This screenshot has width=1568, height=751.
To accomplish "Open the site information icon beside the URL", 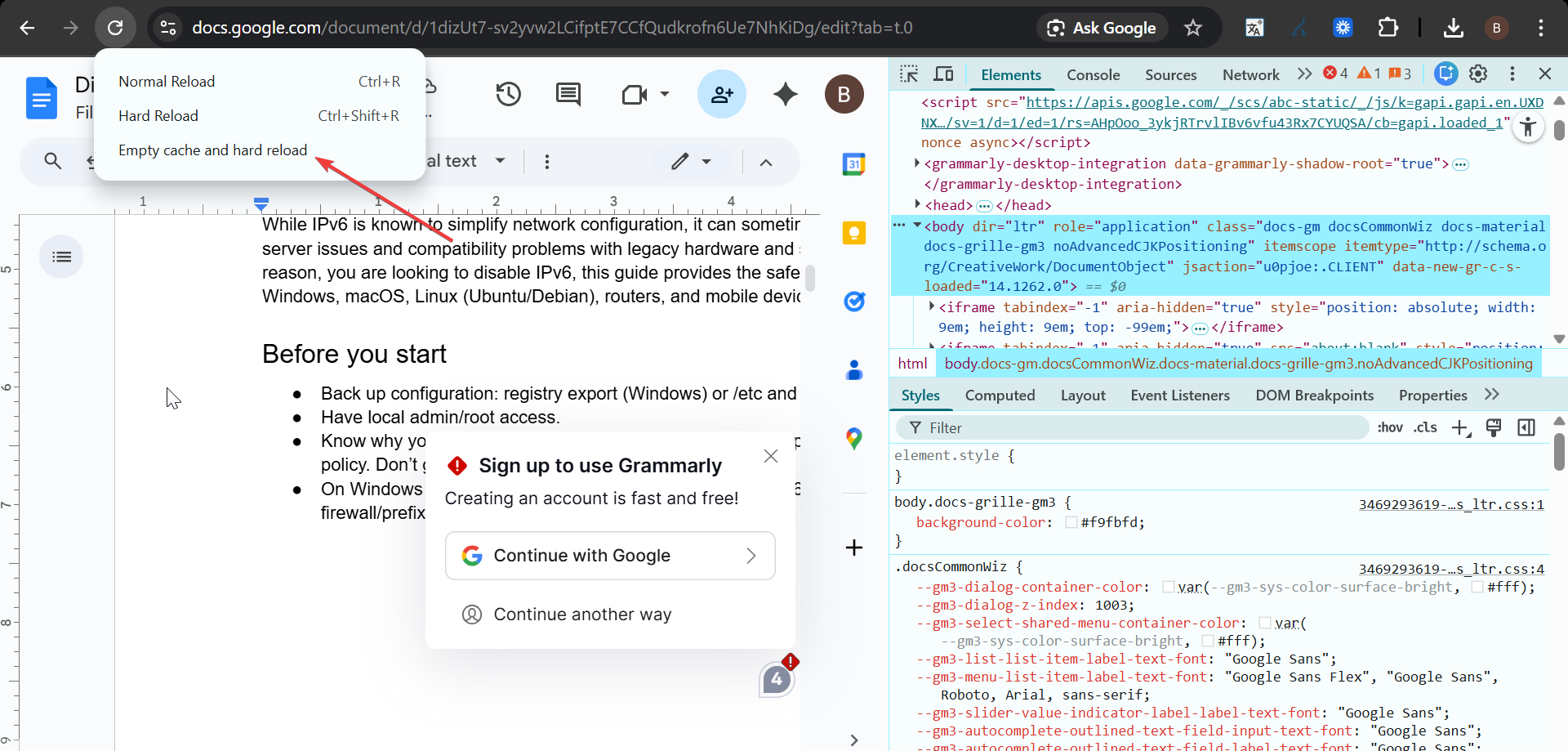I will click(168, 28).
